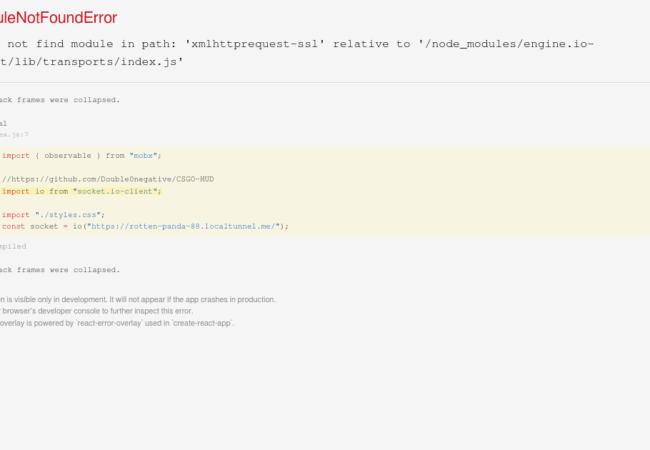Click the eval function name in stack
The width and height of the screenshot is (650, 450).
(x=4, y=123)
